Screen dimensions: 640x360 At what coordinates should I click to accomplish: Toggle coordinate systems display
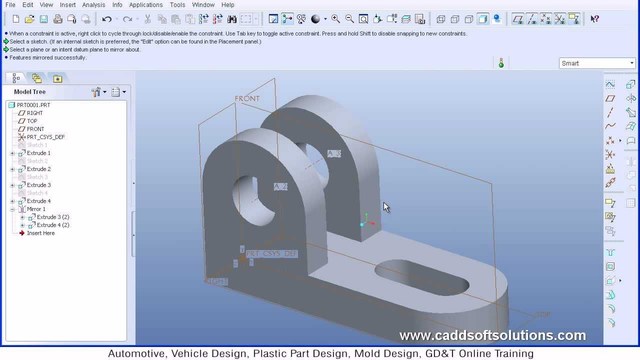tap(560, 19)
